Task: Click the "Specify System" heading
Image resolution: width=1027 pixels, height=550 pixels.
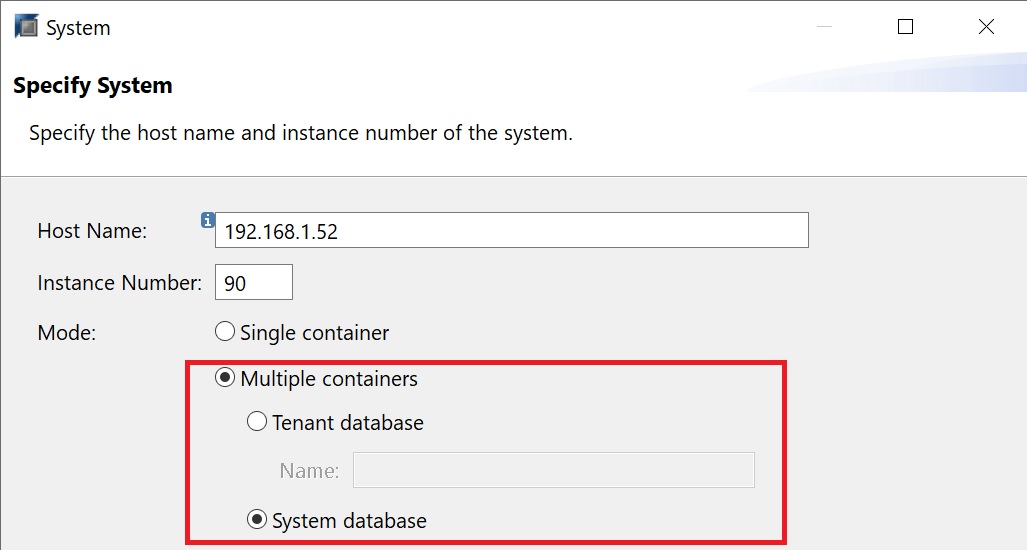Action: click(92, 86)
